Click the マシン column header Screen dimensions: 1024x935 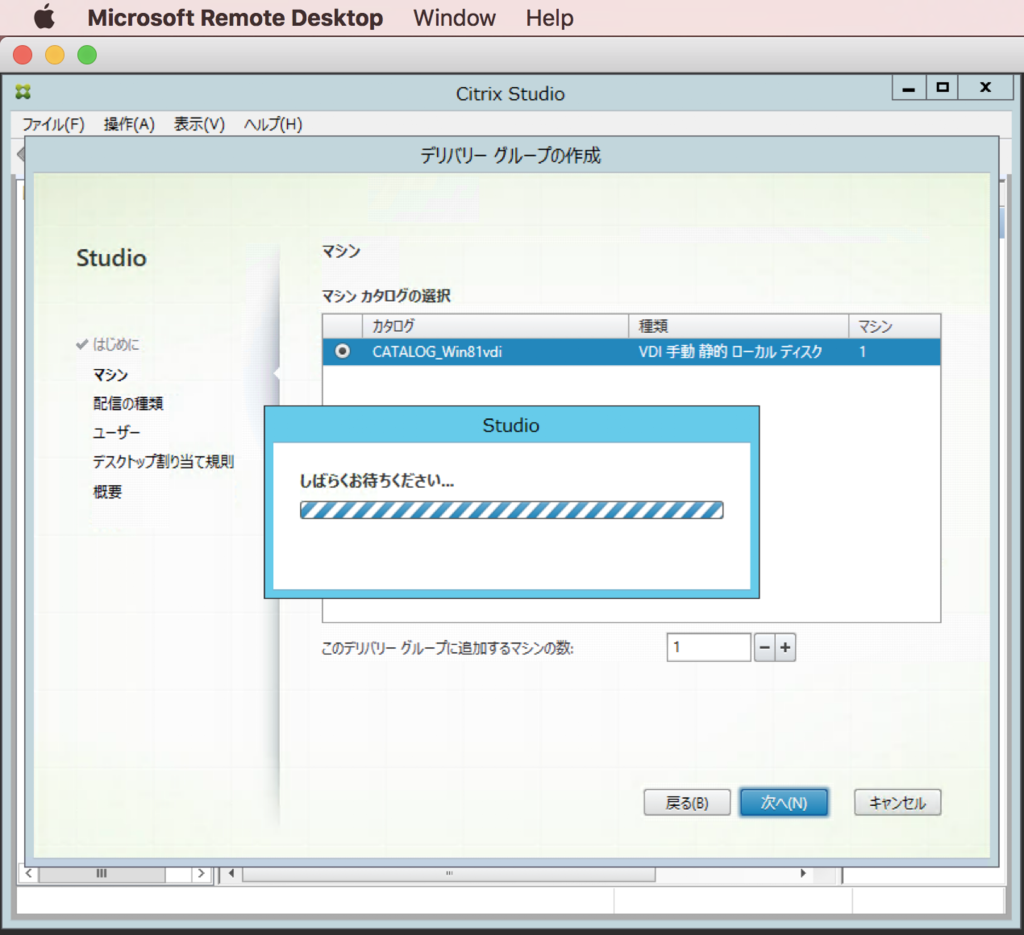(x=894, y=326)
